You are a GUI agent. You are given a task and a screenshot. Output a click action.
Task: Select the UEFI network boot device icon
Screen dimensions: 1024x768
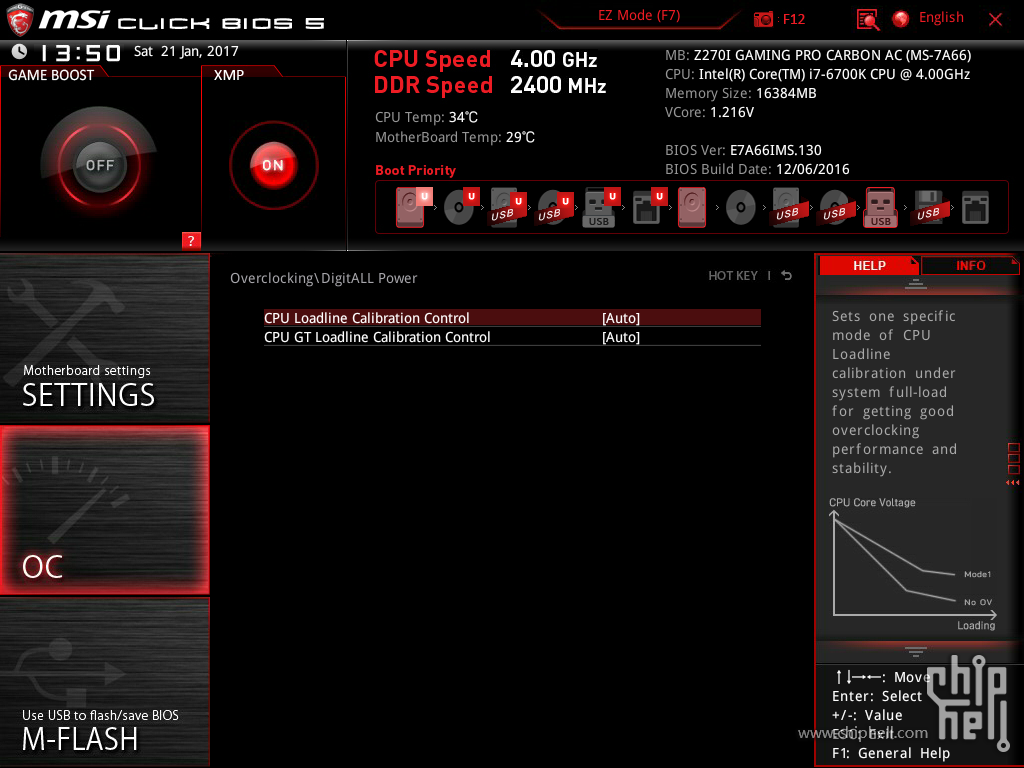click(x=648, y=207)
